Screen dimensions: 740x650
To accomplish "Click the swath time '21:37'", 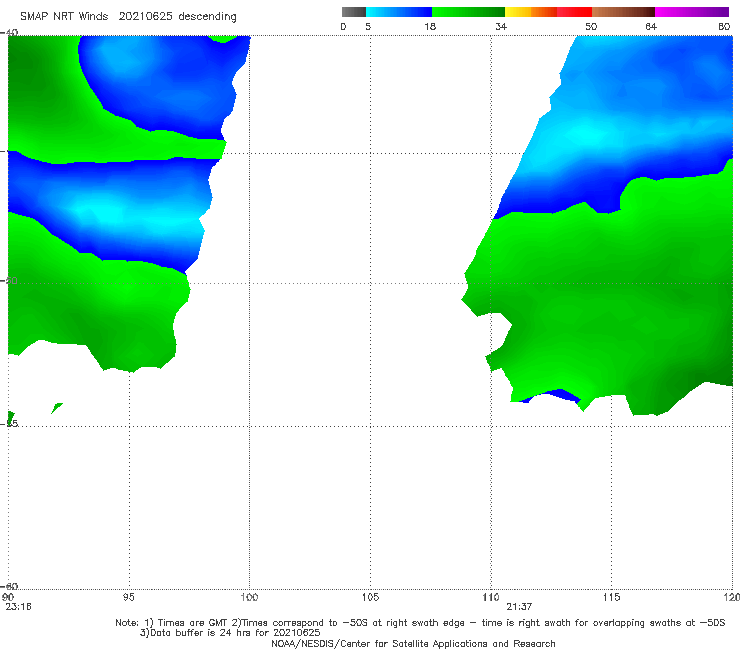I will [x=519, y=607].
